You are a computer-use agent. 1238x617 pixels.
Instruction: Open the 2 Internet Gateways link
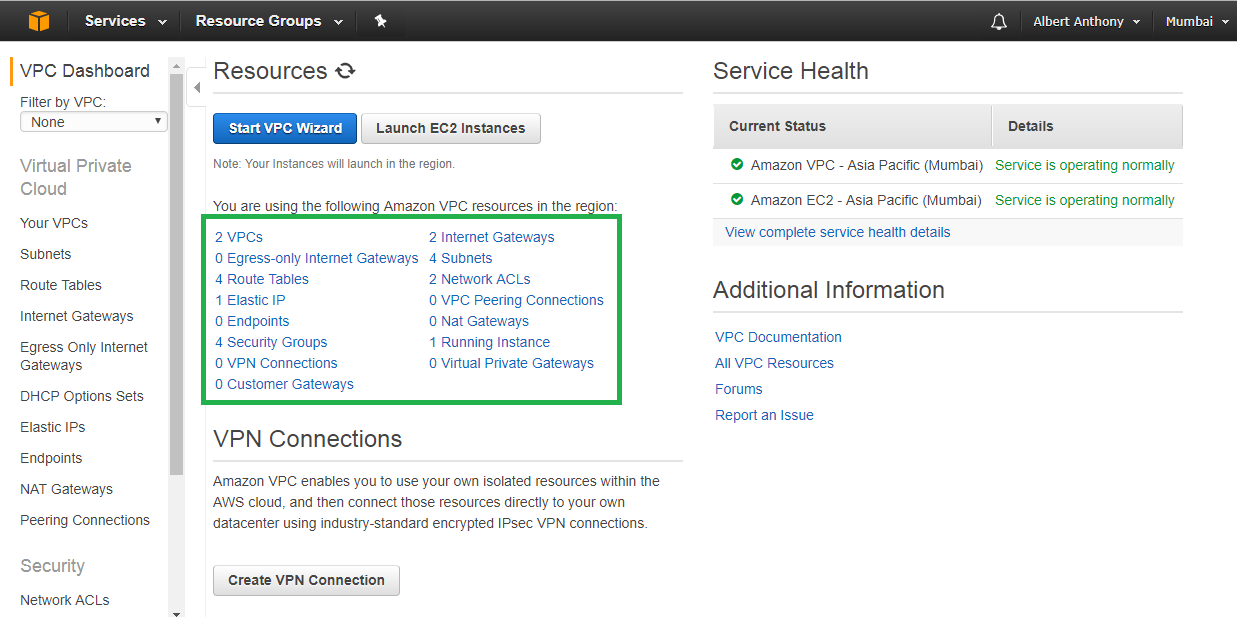point(492,237)
